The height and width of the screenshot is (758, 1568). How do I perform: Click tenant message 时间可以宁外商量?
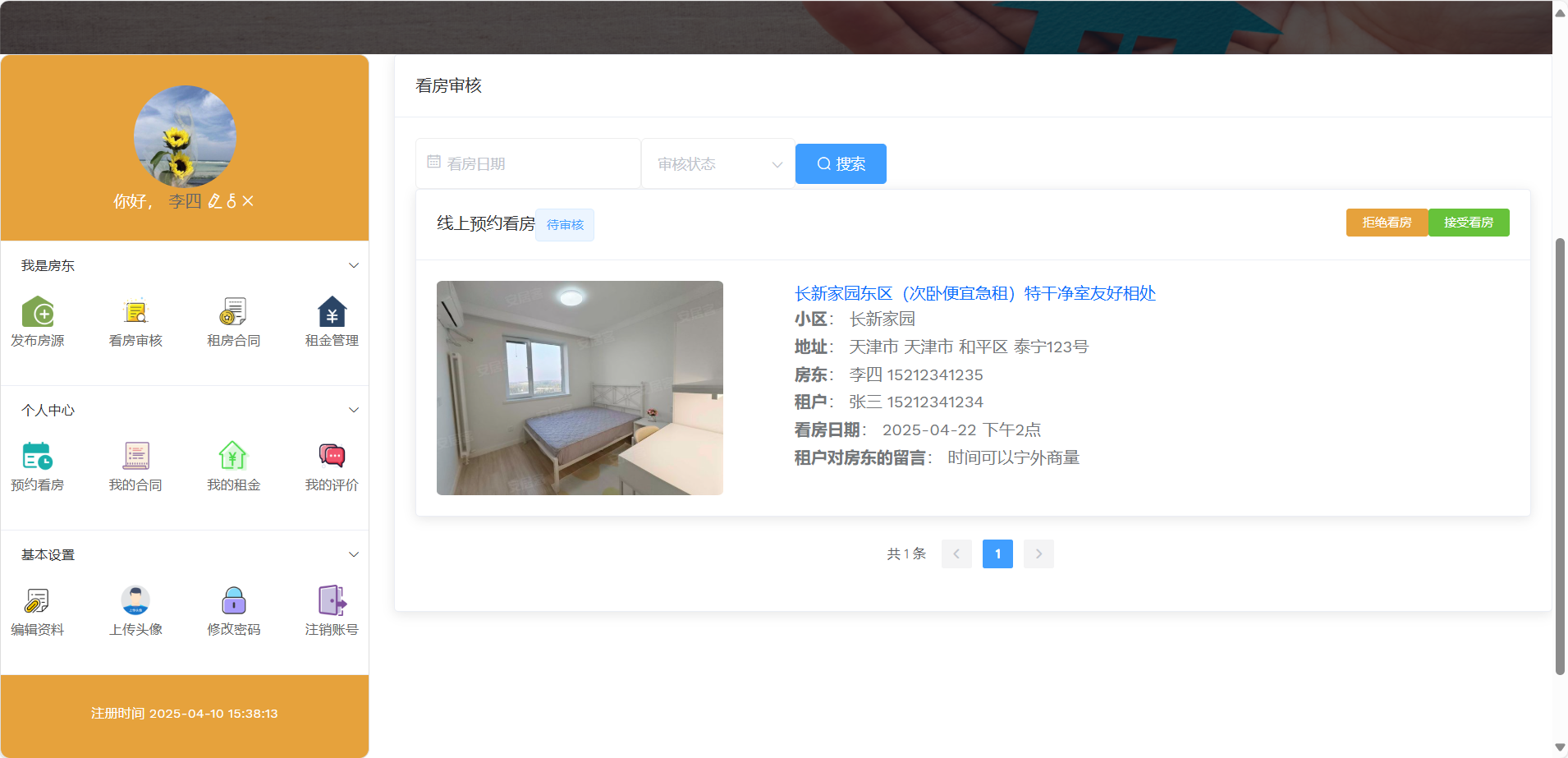click(1013, 457)
